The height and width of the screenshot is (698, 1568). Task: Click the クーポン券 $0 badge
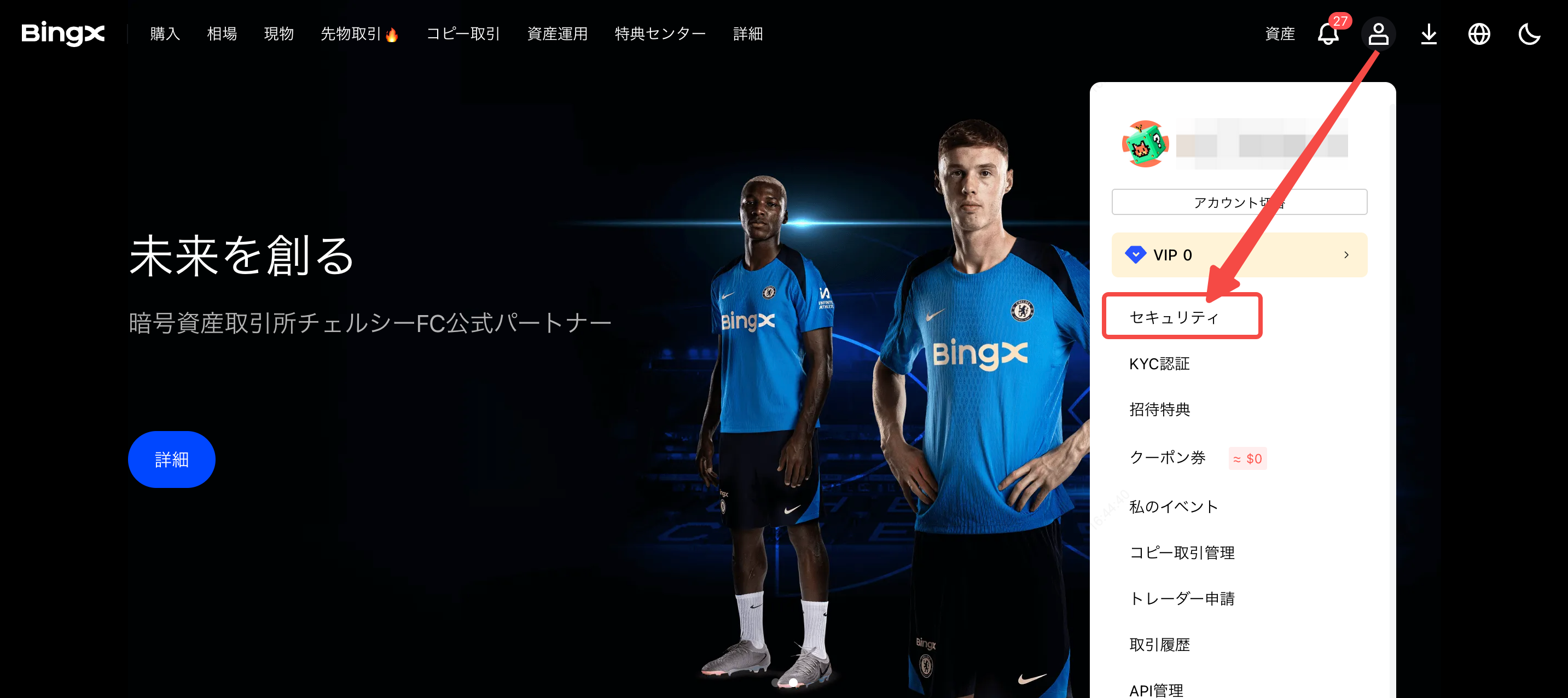(x=1247, y=458)
